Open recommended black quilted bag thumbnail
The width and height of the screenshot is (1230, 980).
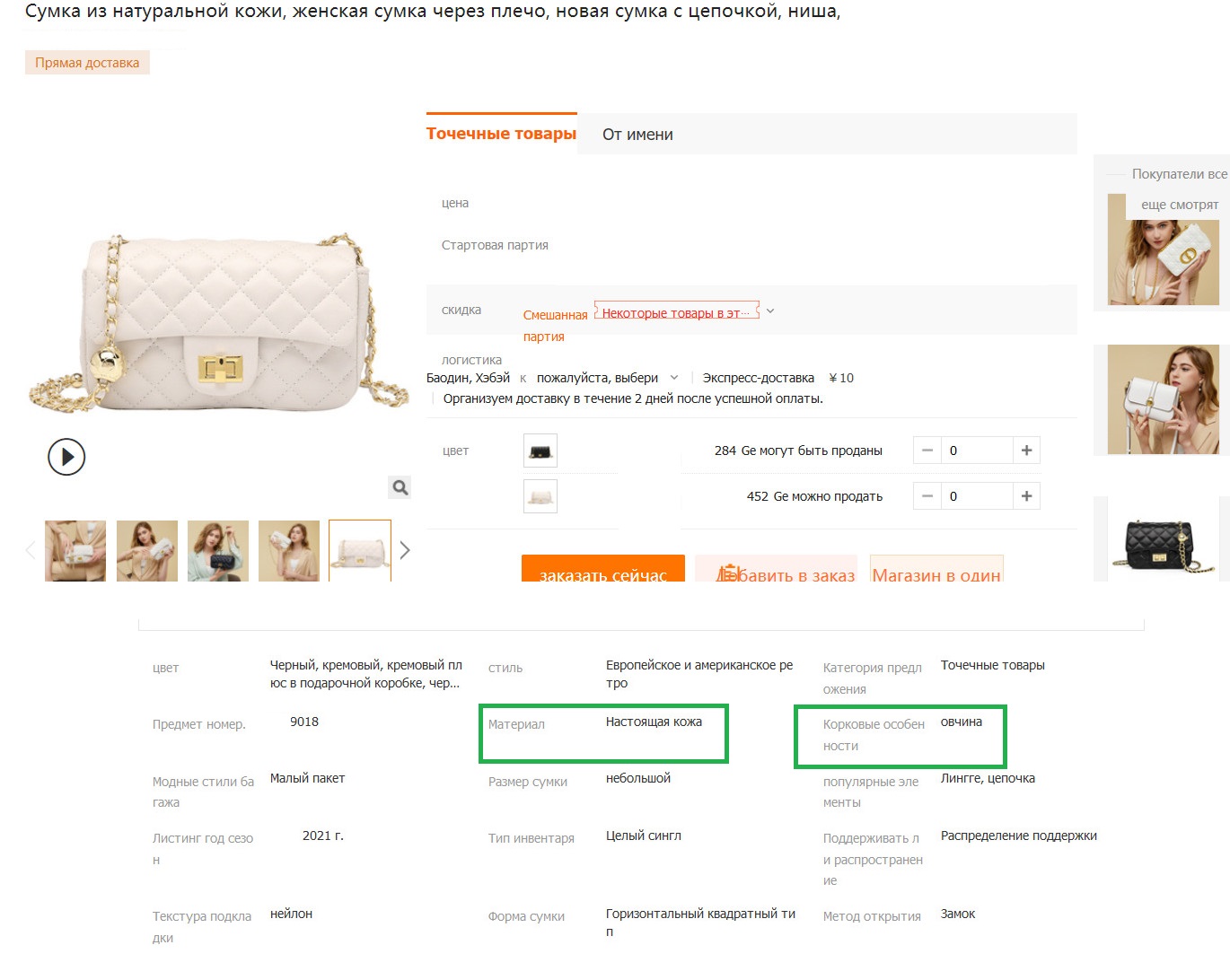(1163, 540)
